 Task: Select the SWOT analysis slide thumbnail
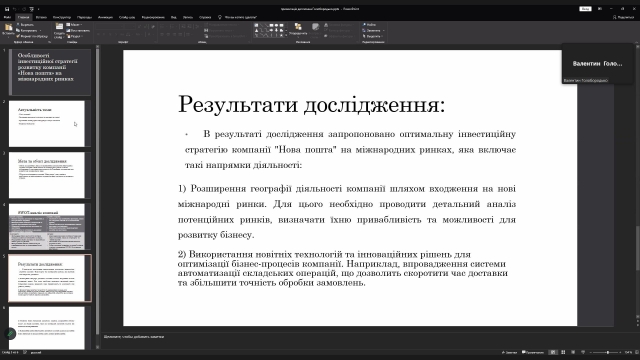coord(47,227)
